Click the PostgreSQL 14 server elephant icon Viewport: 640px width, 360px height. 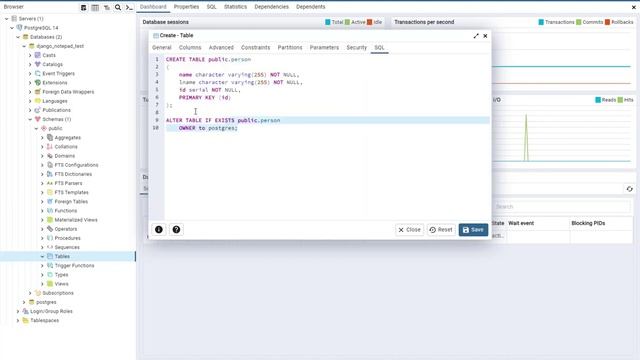pyautogui.click(x=19, y=28)
